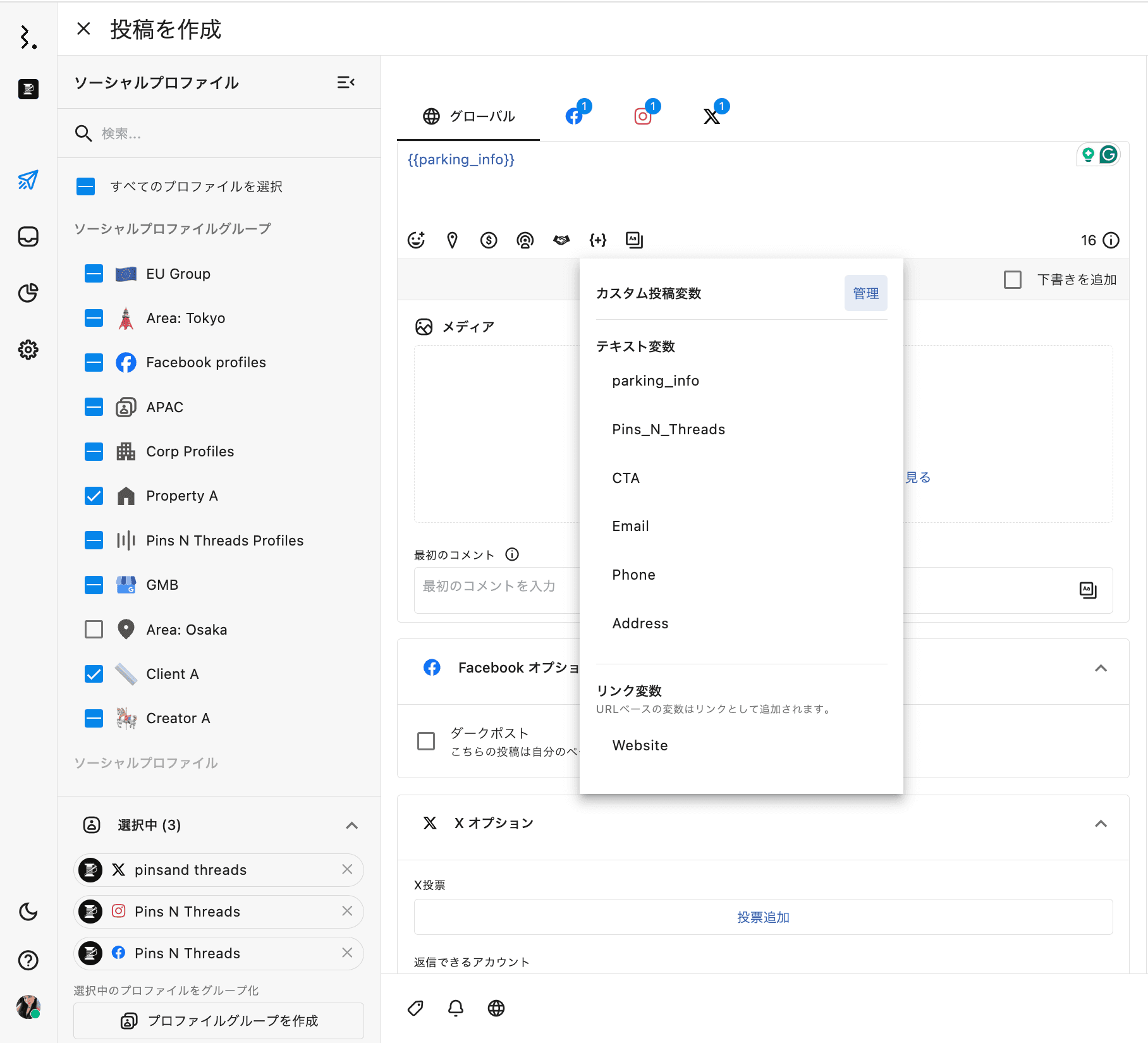Screen dimensions: 1148x1043
Task: Open the reports pie chart icon
Action: [28, 293]
